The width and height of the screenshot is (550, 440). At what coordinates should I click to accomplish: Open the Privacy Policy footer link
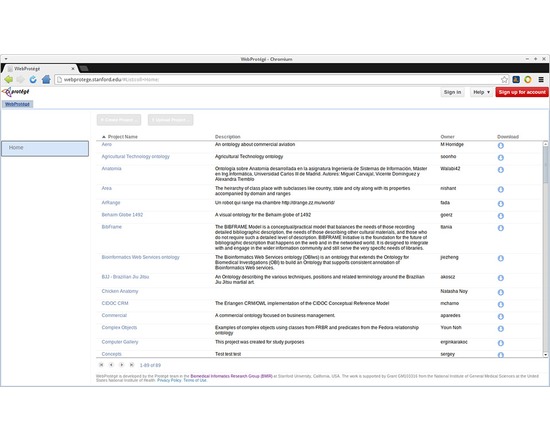pos(169,380)
